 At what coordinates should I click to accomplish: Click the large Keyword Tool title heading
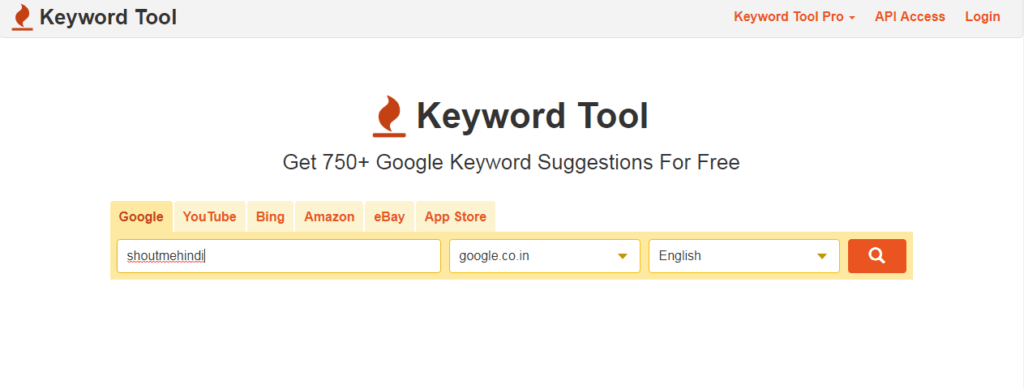click(x=532, y=116)
